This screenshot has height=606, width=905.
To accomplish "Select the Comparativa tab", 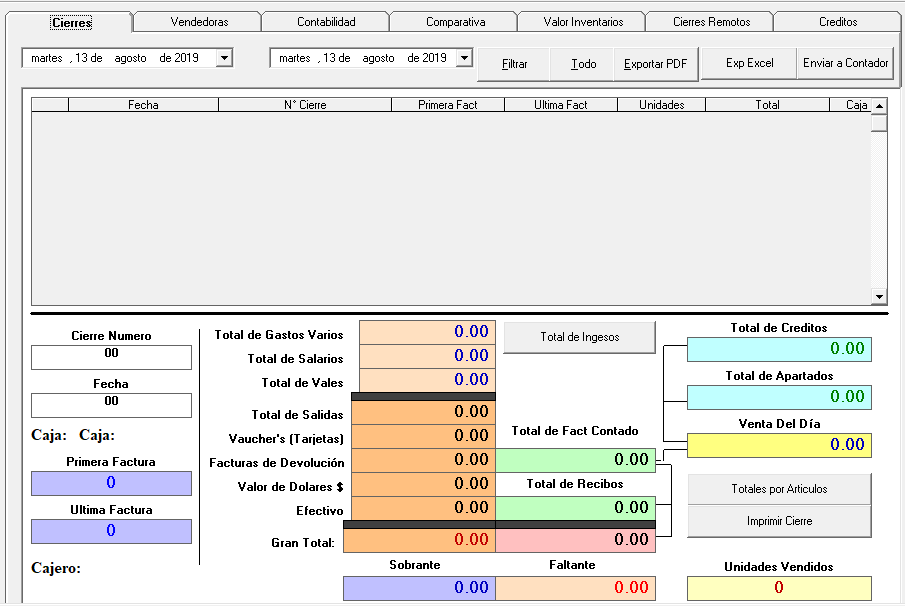I will tap(455, 22).
